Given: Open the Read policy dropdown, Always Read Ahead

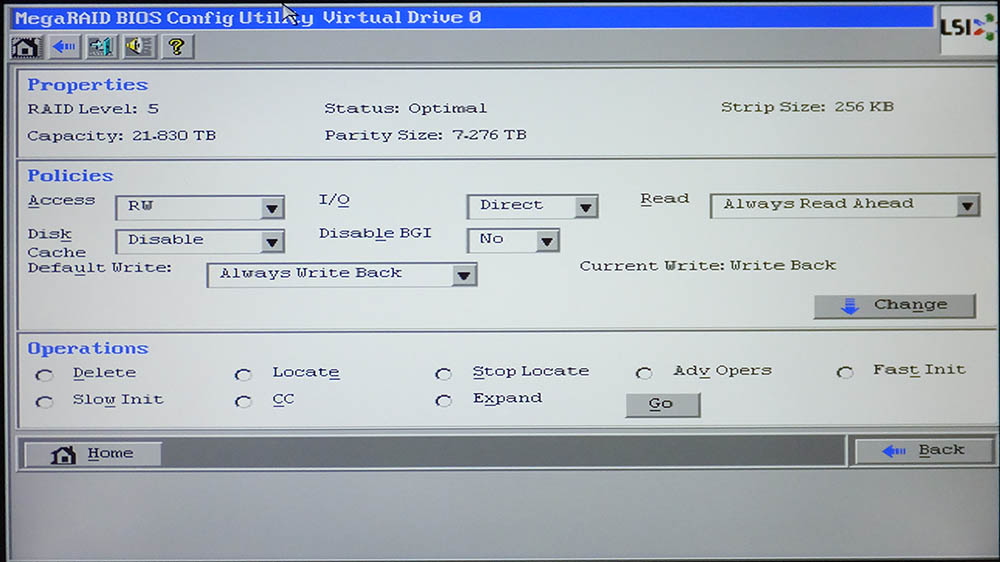Looking at the screenshot, I should 845,205.
